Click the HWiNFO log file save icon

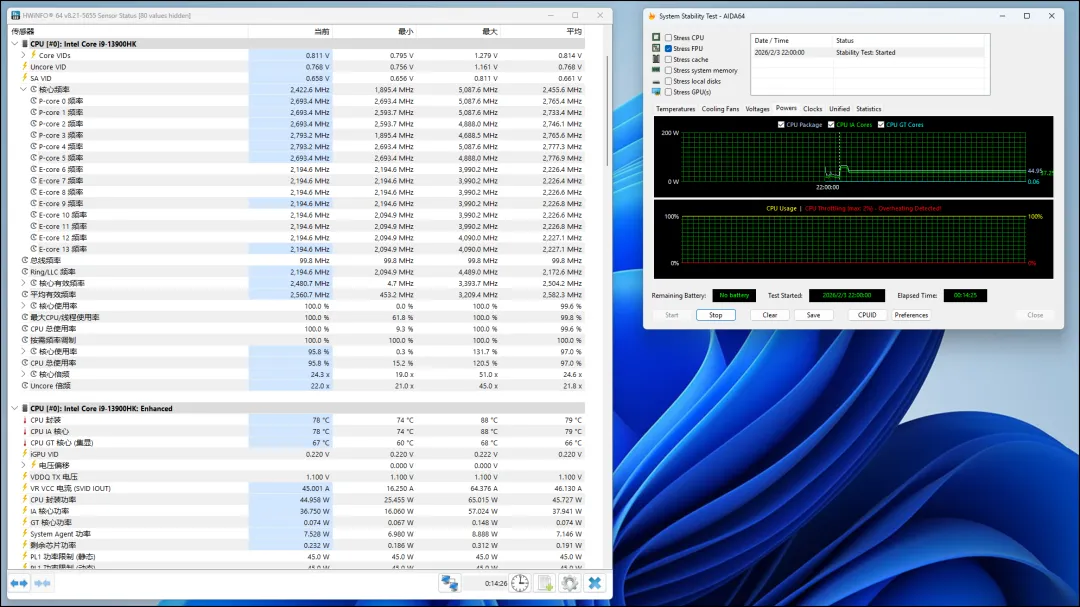(545, 583)
